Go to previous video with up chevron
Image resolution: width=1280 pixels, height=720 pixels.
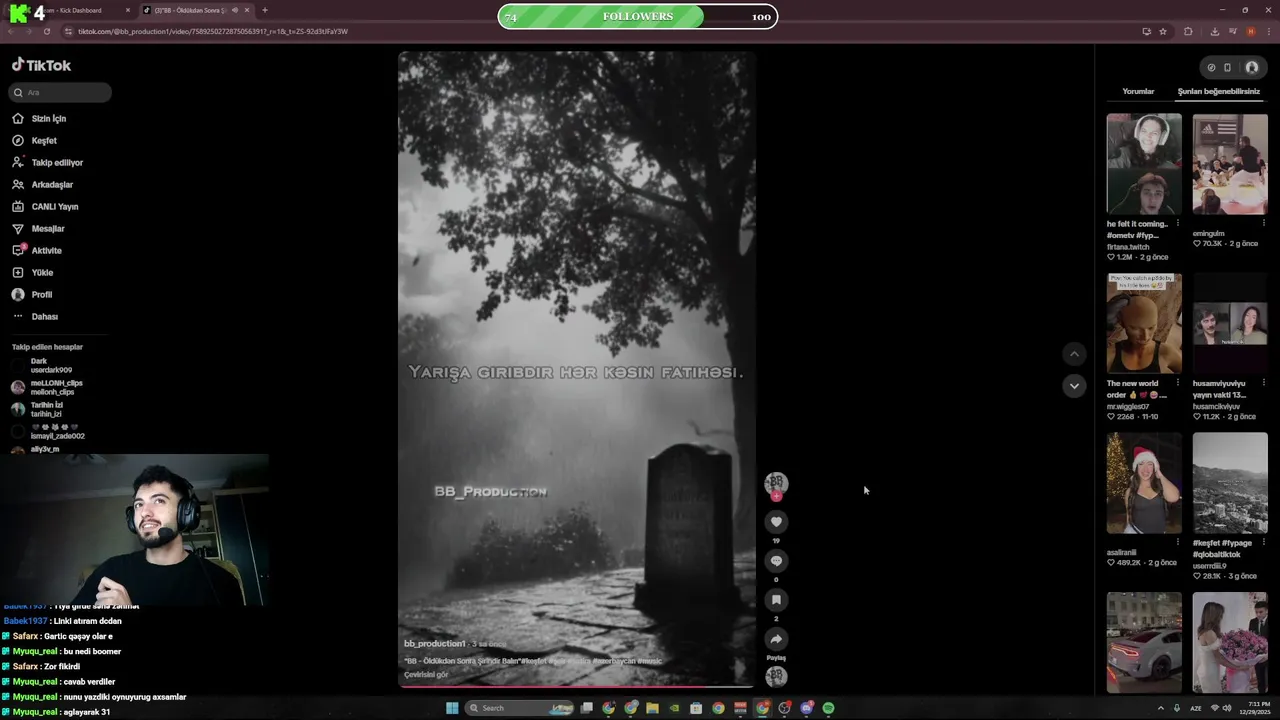[x=1074, y=354]
